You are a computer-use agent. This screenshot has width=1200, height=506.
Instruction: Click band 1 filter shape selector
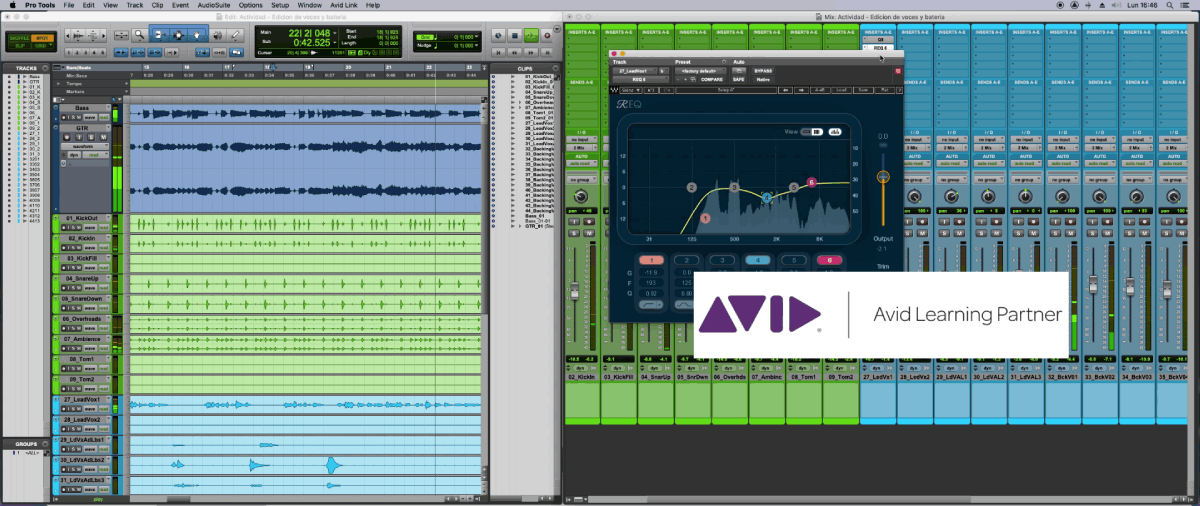[653, 304]
